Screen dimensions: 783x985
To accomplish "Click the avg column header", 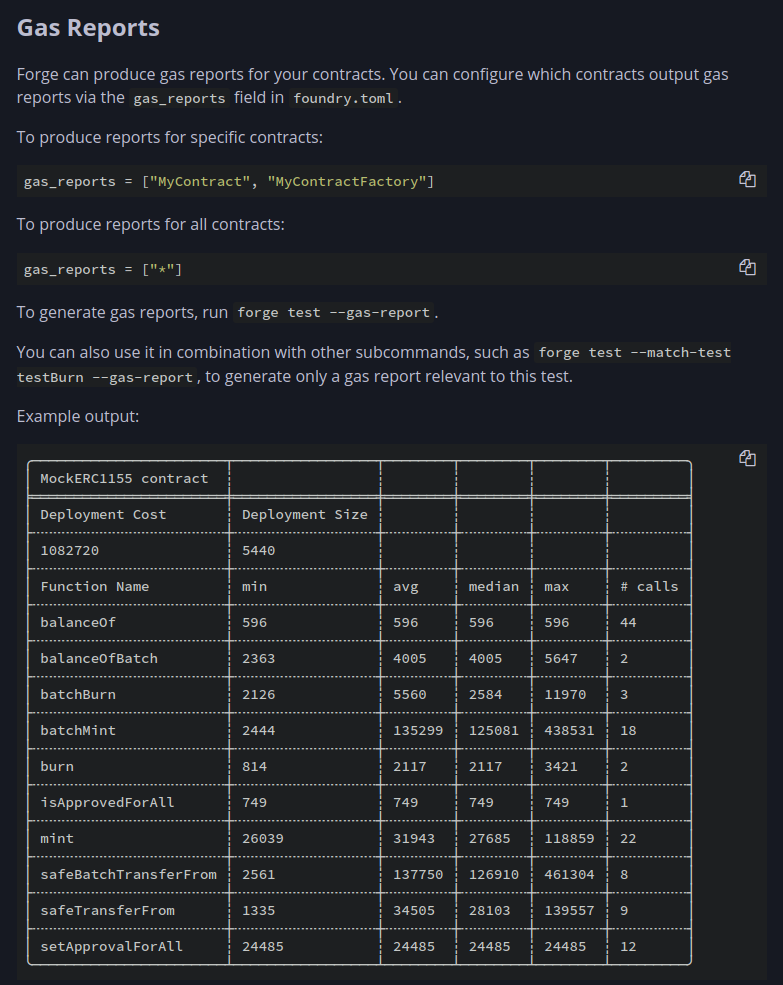I will pos(405,587).
